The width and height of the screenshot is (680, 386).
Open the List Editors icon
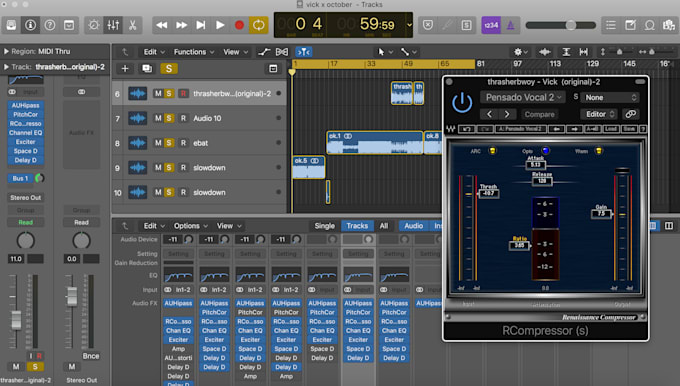[611, 25]
